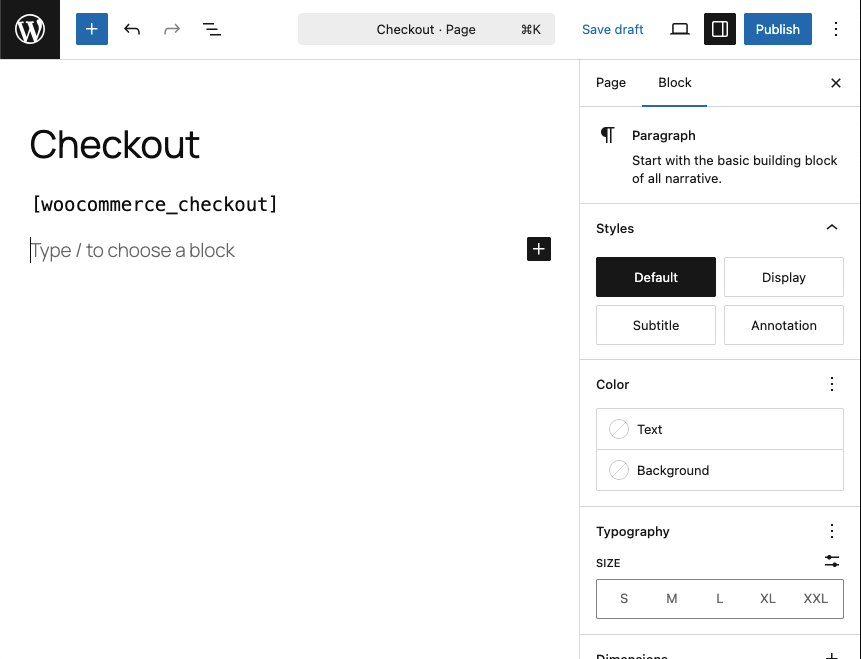Select the Display style option
Viewport: 861px width, 659px height.
pos(783,277)
